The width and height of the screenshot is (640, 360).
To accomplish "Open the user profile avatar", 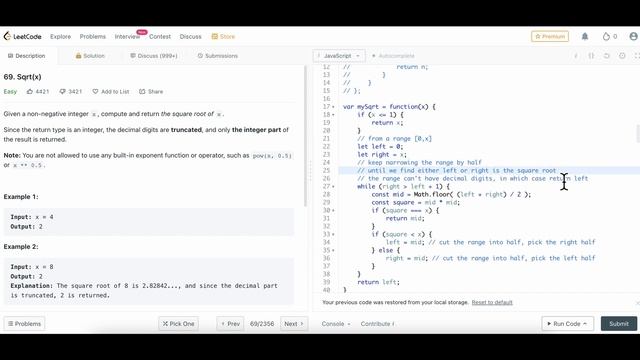I will tap(633, 36).
